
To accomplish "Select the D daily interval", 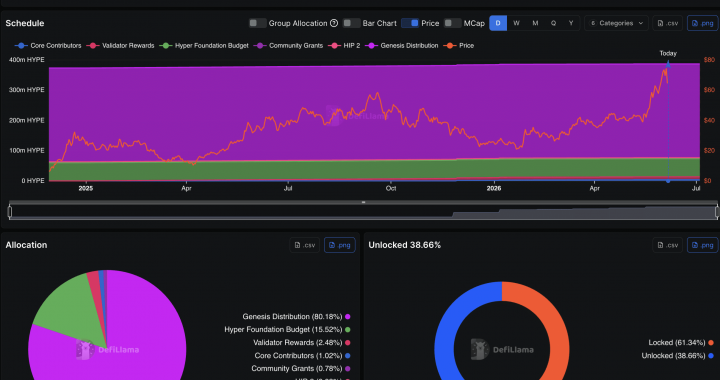I will click(x=498, y=23).
